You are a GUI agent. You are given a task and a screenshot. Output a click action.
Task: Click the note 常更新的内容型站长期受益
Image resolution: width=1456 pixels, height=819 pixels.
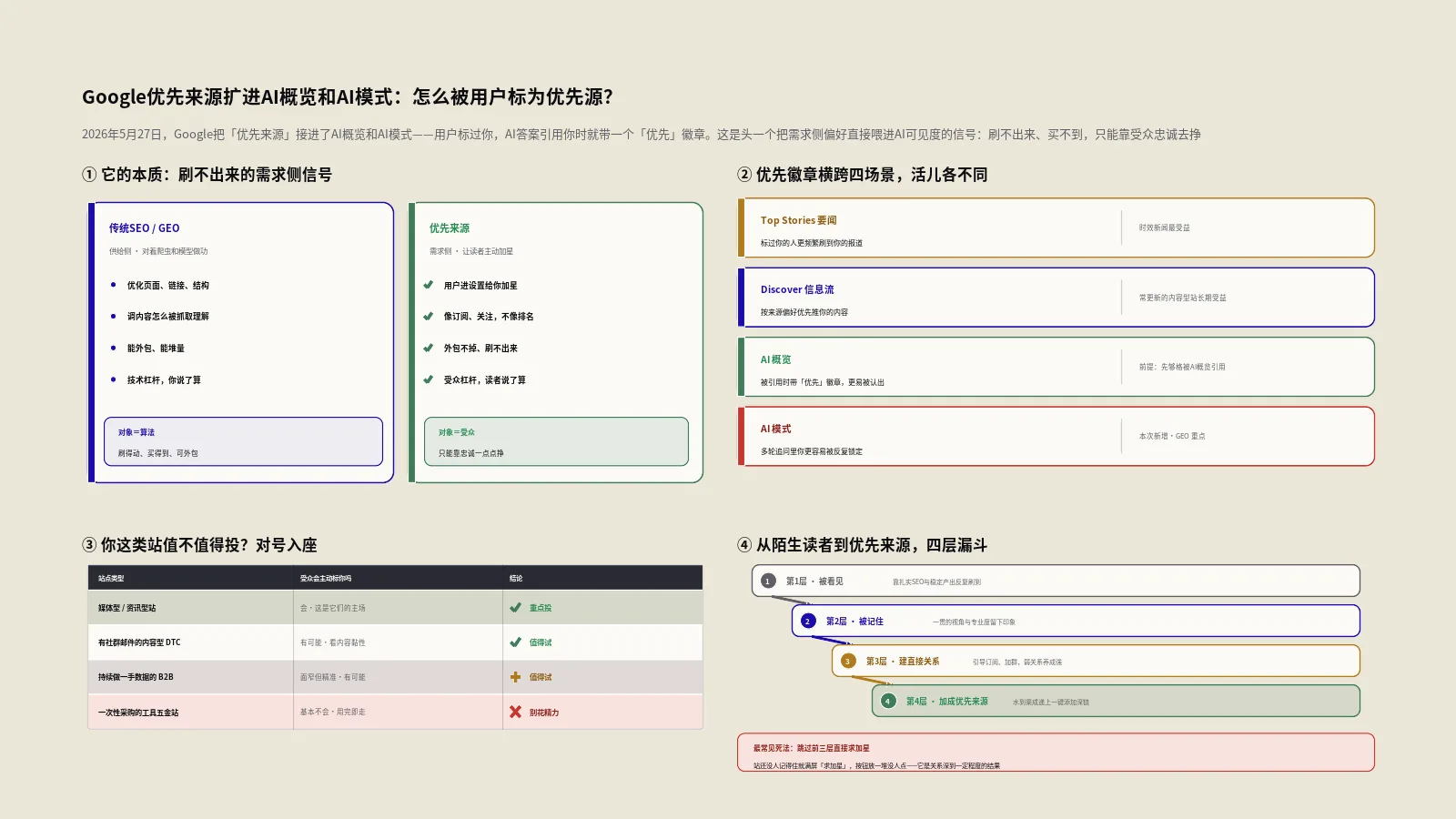coord(1182,298)
